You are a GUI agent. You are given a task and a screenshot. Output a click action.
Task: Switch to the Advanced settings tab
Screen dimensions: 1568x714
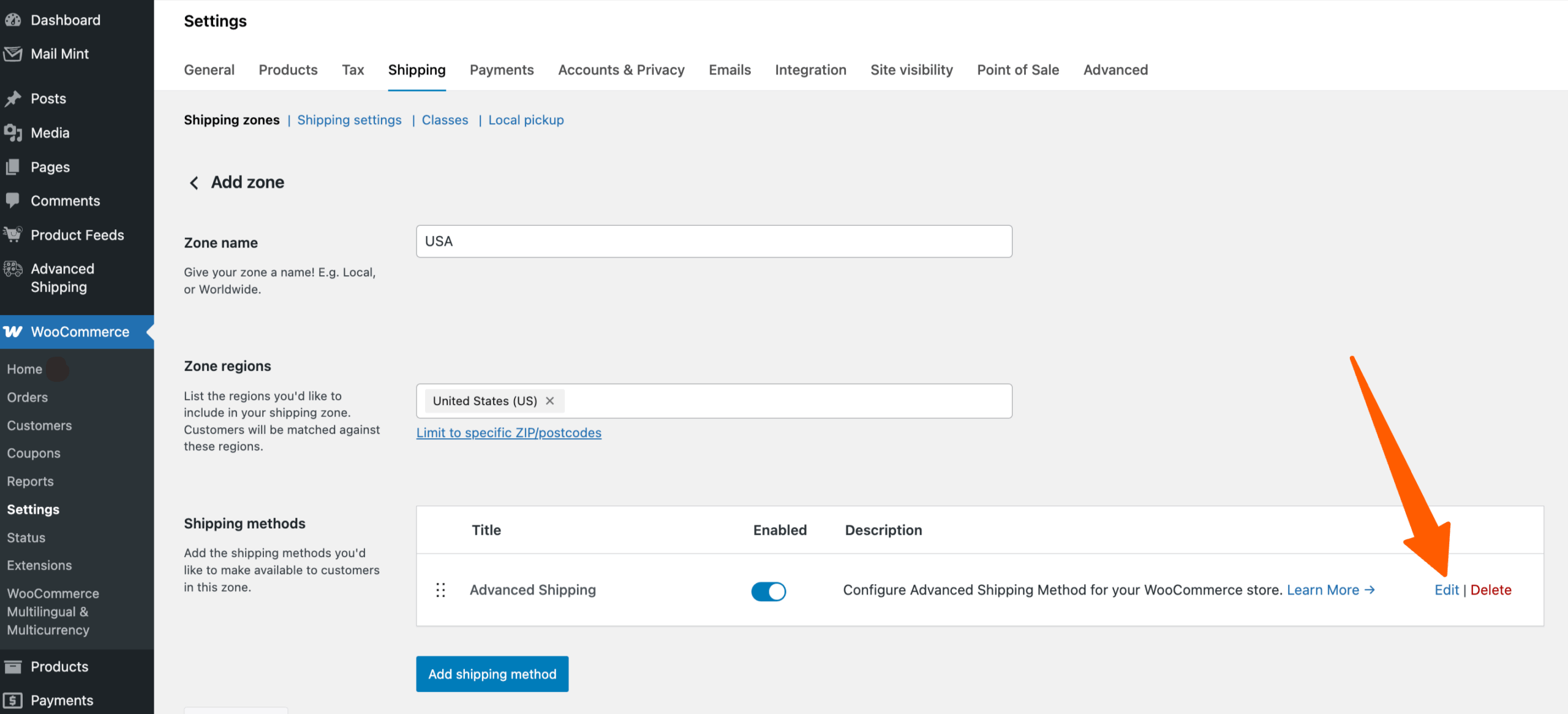point(1115,70)
